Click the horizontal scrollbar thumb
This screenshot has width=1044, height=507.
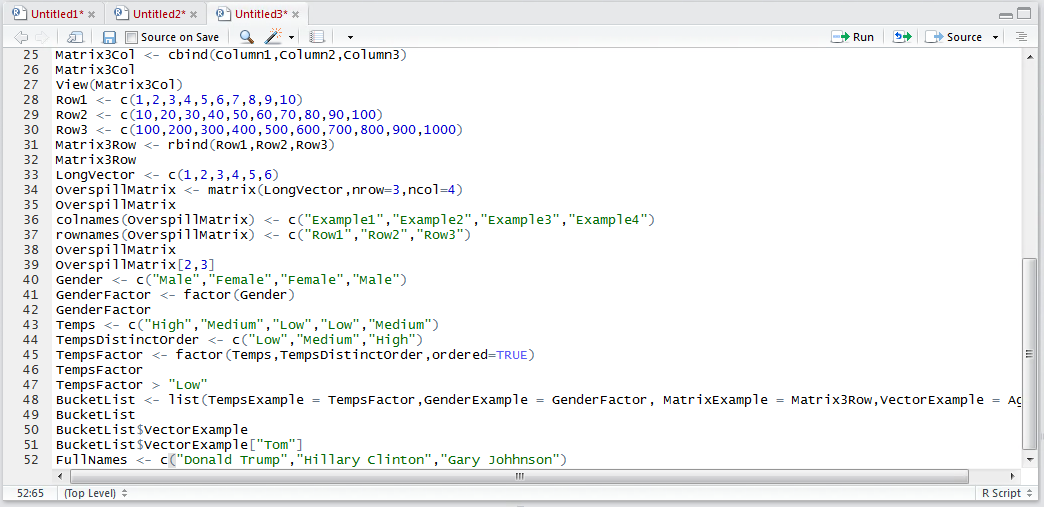(519, 476)
